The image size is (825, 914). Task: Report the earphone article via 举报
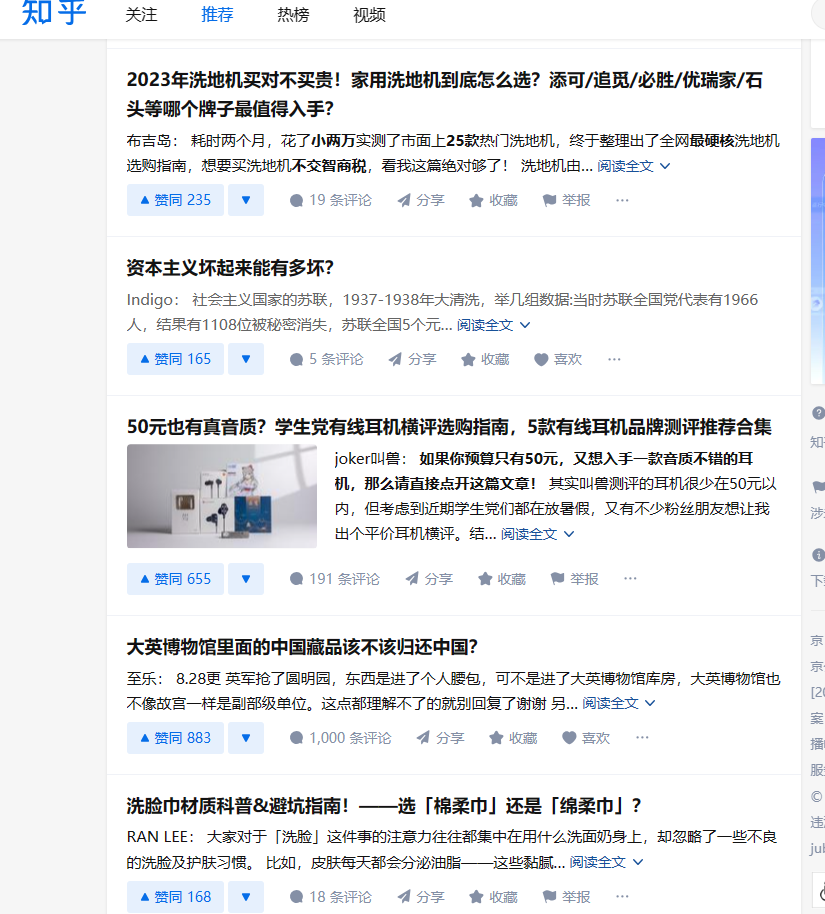coord(574,579)
